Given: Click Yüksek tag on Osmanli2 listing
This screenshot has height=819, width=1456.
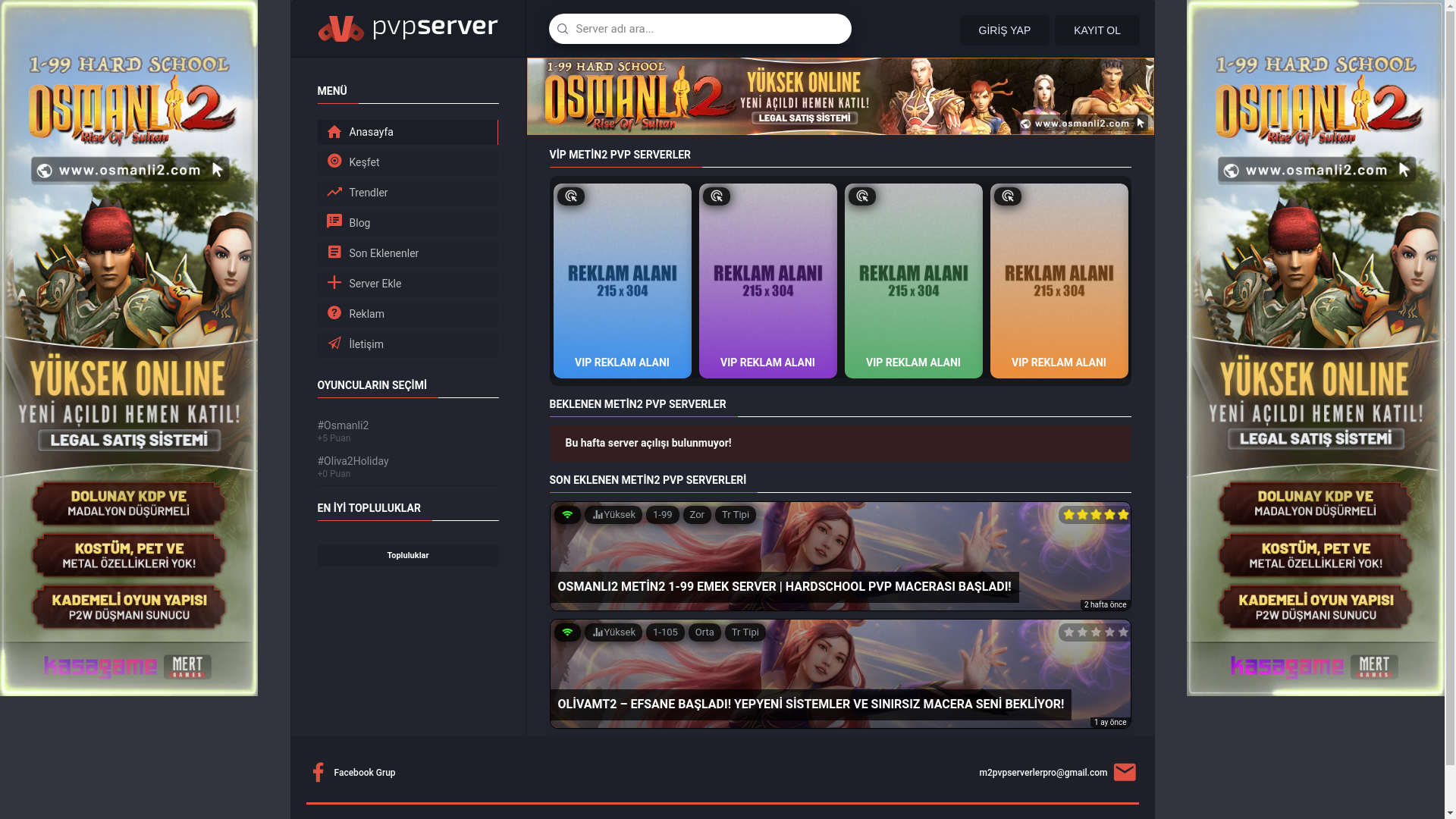Looking at the screenshot, I should (613, 515).
